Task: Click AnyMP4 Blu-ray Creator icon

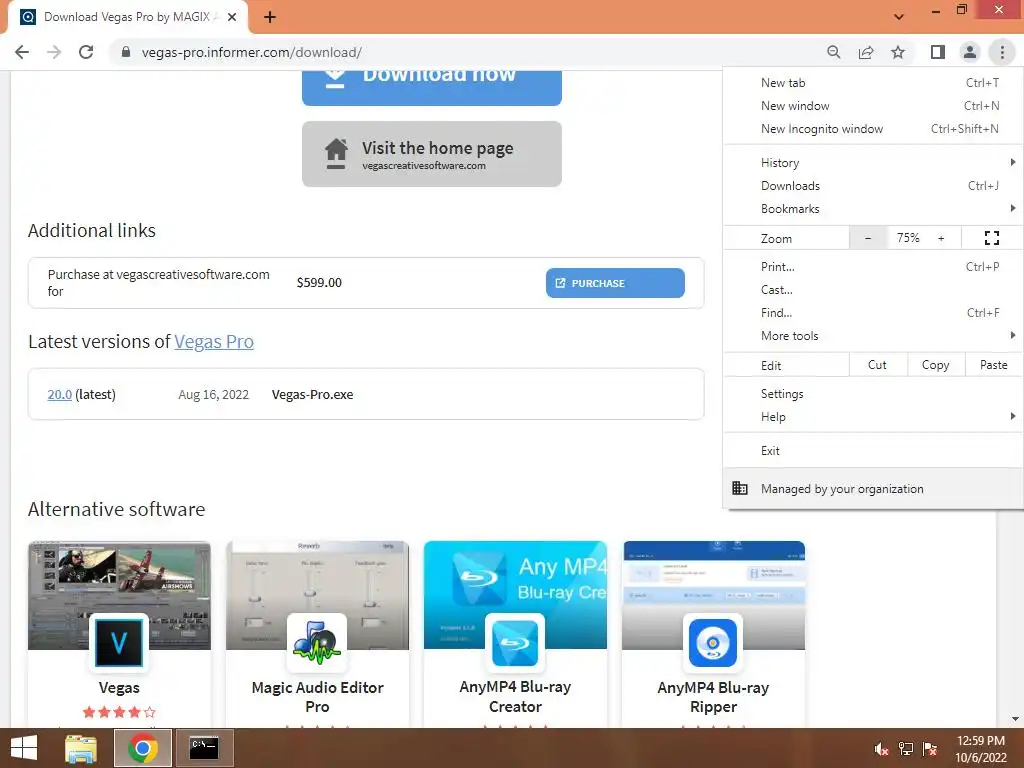Action: click(x=515, y=643)
